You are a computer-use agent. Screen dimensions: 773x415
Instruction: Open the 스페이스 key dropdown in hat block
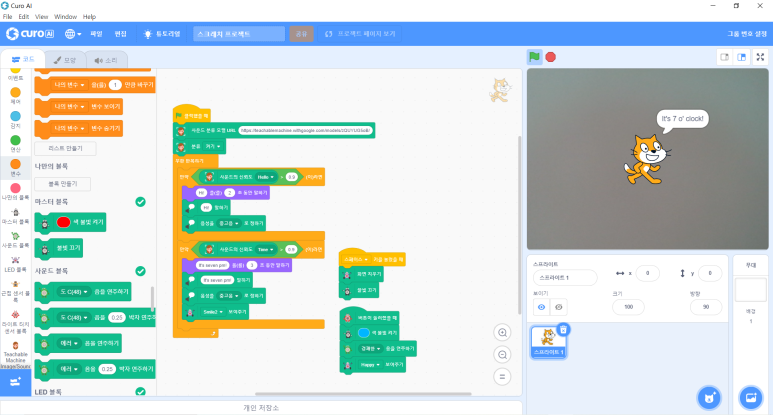(x=356, y=259)
